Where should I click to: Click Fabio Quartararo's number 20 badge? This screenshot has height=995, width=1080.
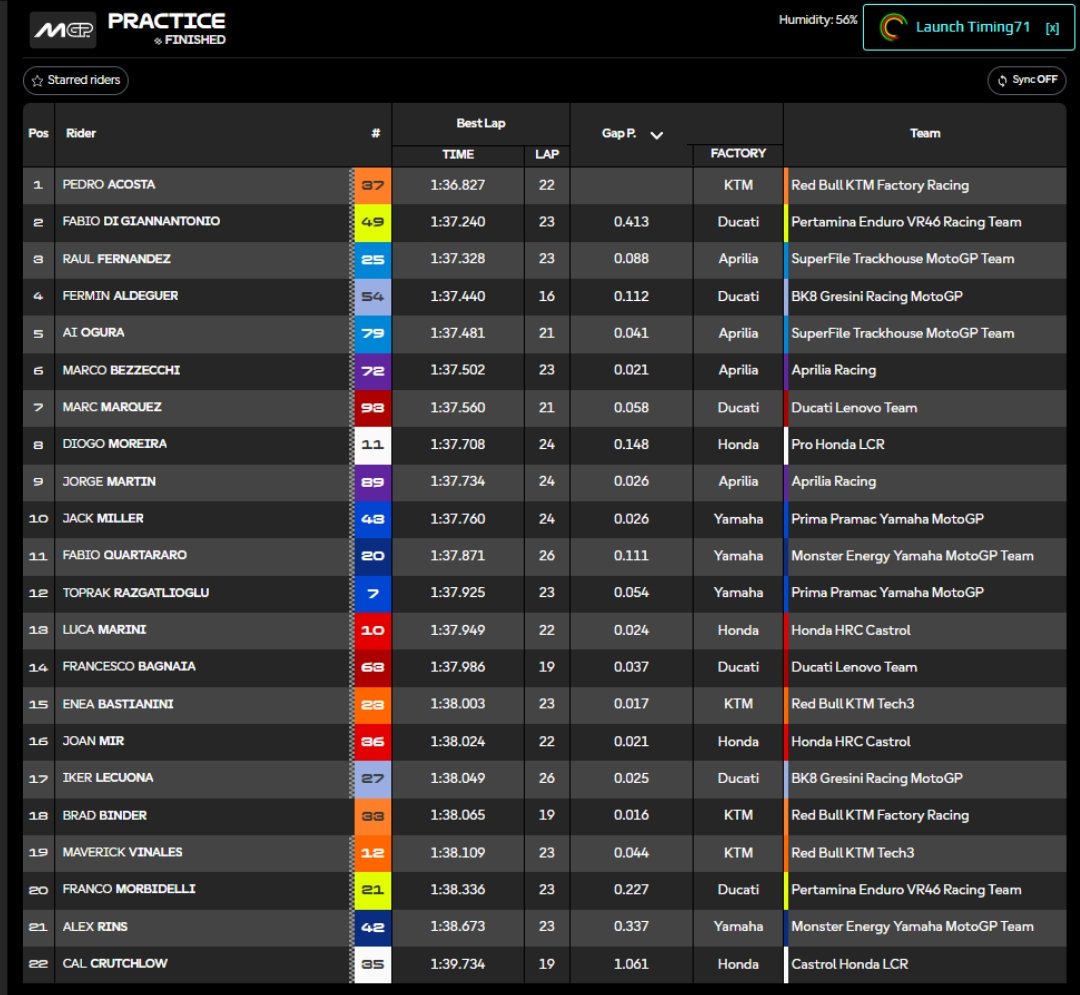(373, 556)
